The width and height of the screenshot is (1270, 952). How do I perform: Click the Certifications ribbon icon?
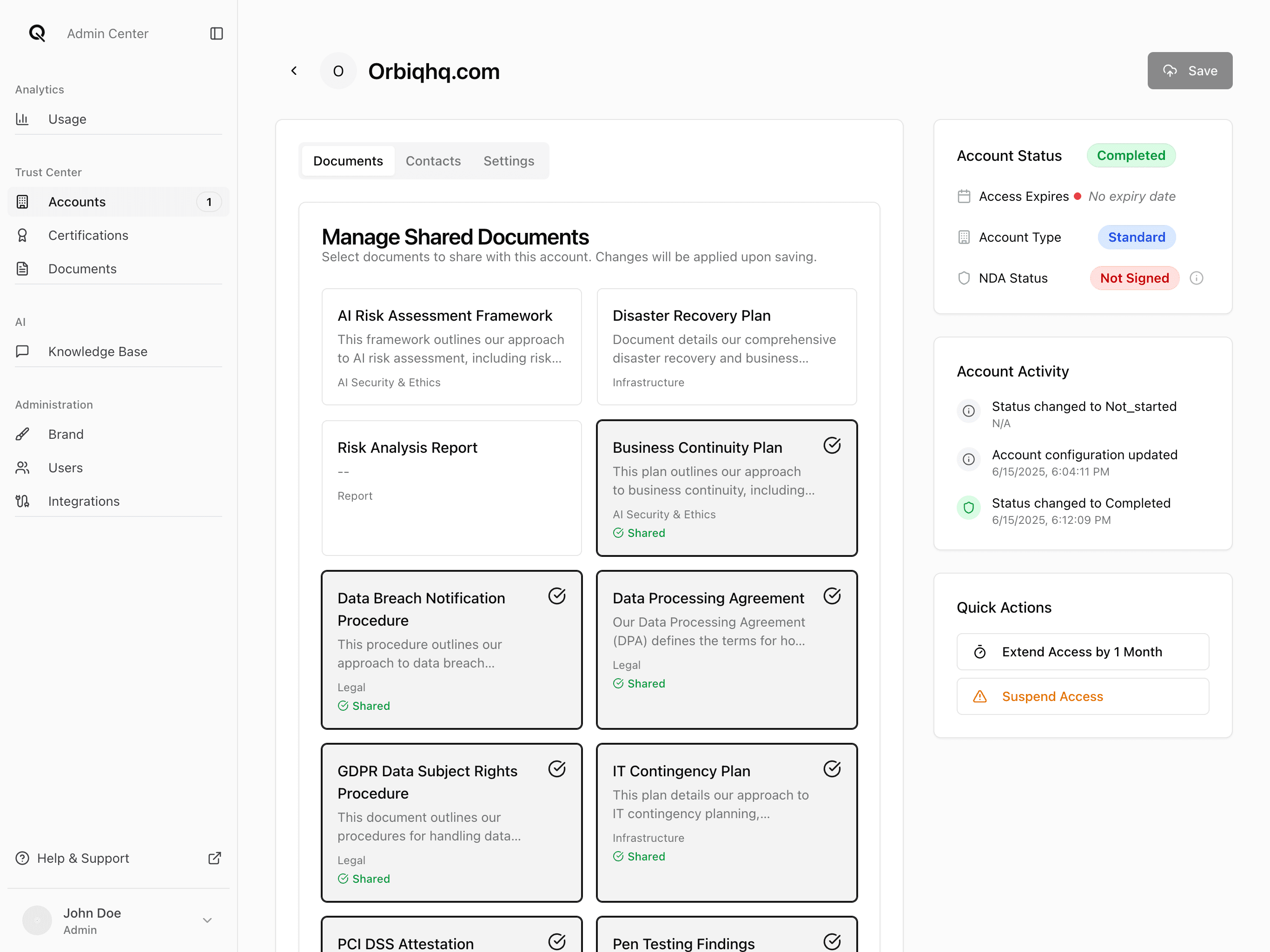tap(22, 235)
